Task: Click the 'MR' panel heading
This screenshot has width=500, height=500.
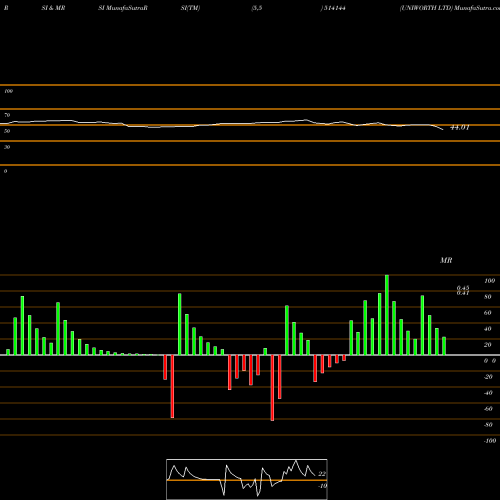Action: click(x=446, y=260)
